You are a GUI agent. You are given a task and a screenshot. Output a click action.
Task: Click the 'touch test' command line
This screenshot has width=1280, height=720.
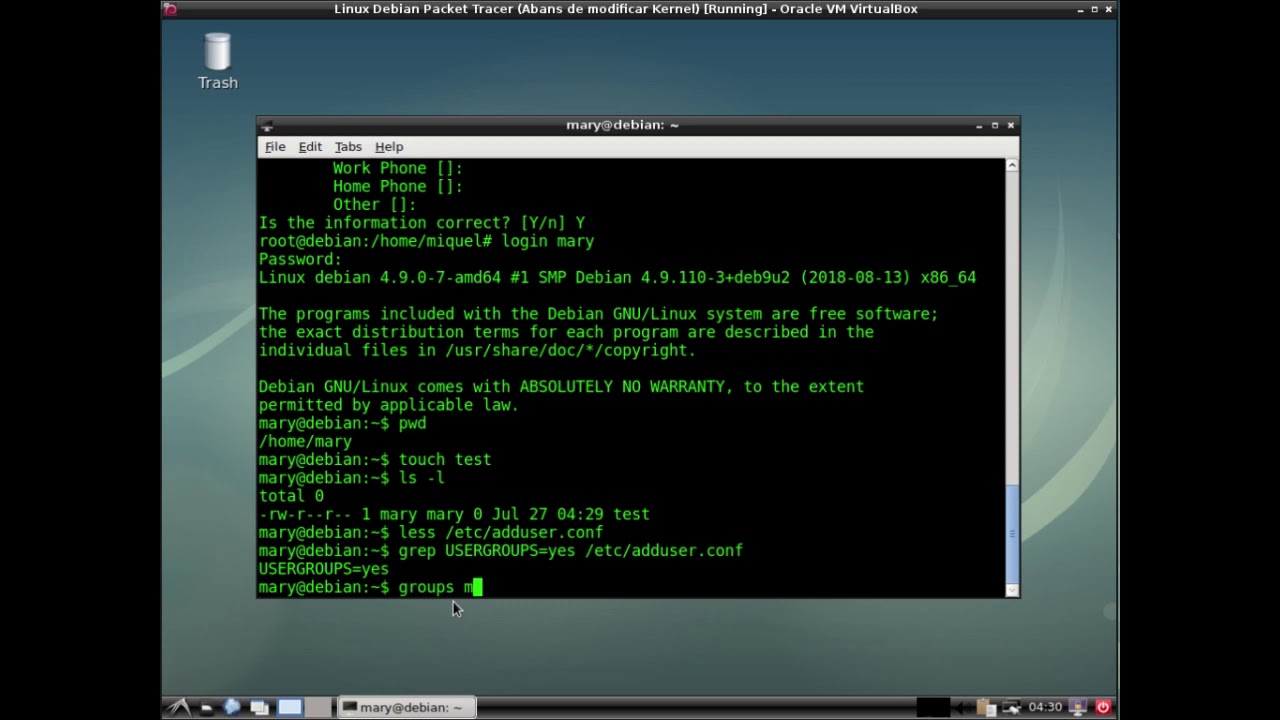tap(375, 460)
